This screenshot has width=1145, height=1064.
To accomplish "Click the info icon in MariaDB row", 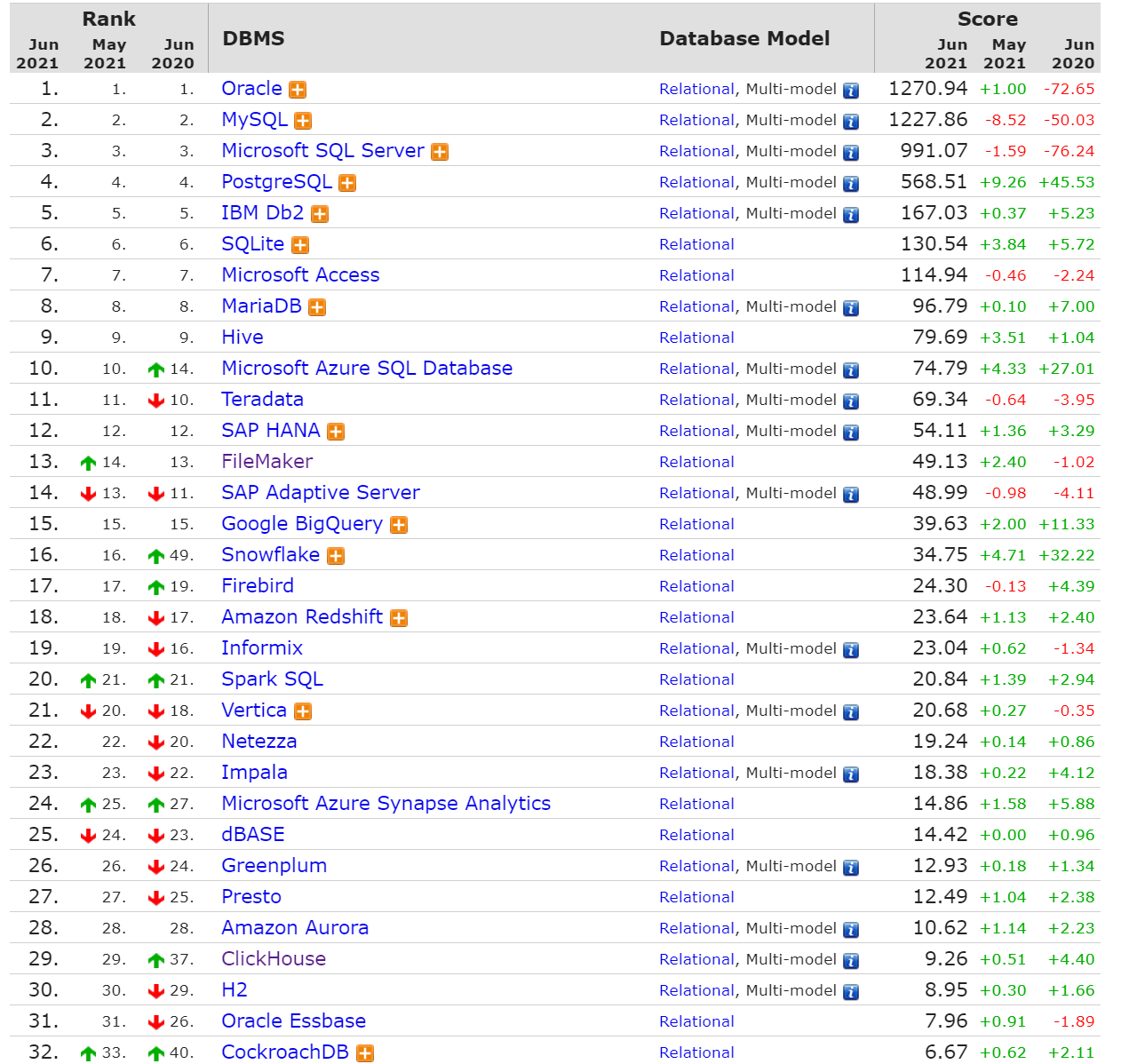I will tap(851, 308).
